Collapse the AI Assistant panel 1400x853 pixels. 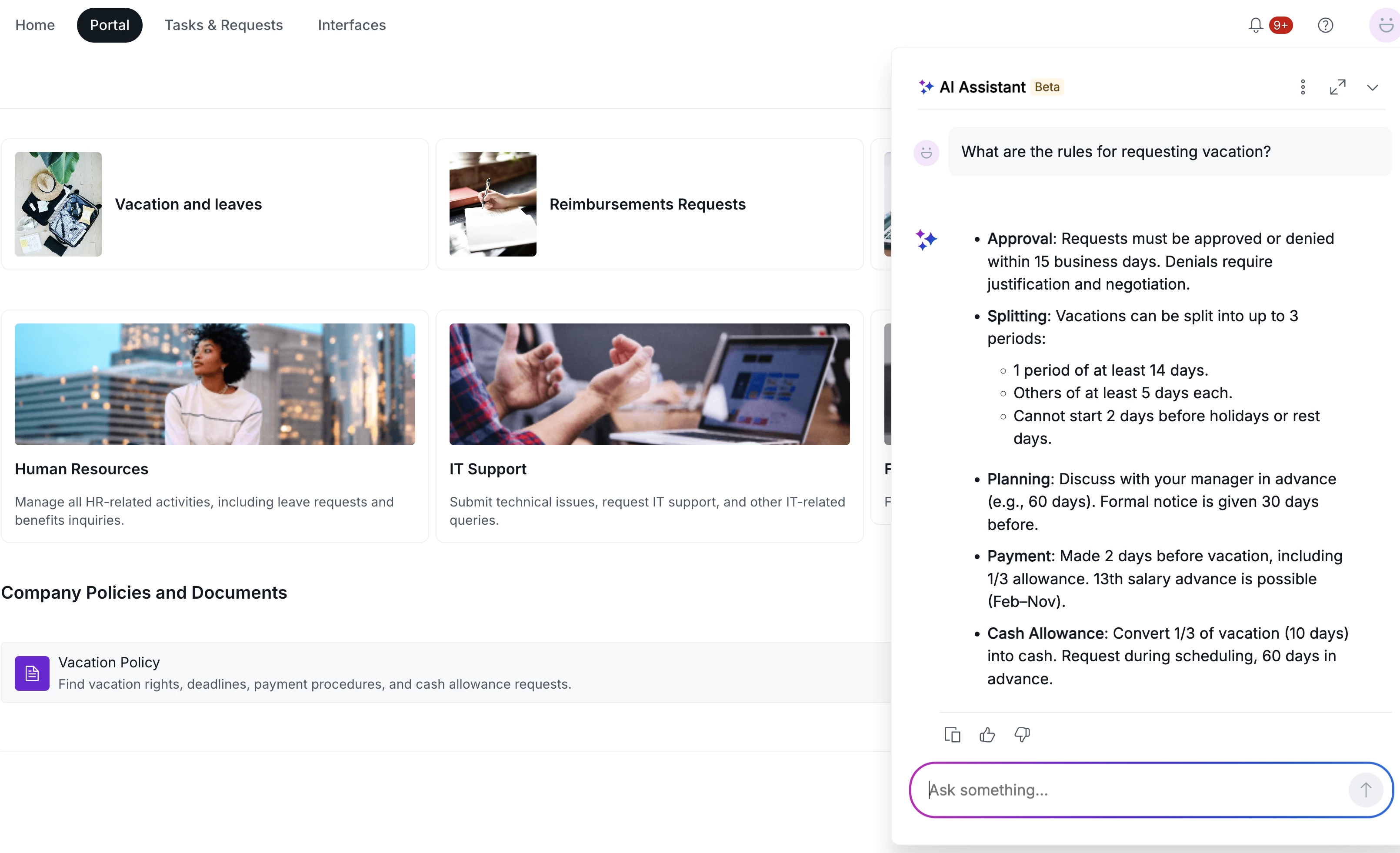[x=1373, y=87]
